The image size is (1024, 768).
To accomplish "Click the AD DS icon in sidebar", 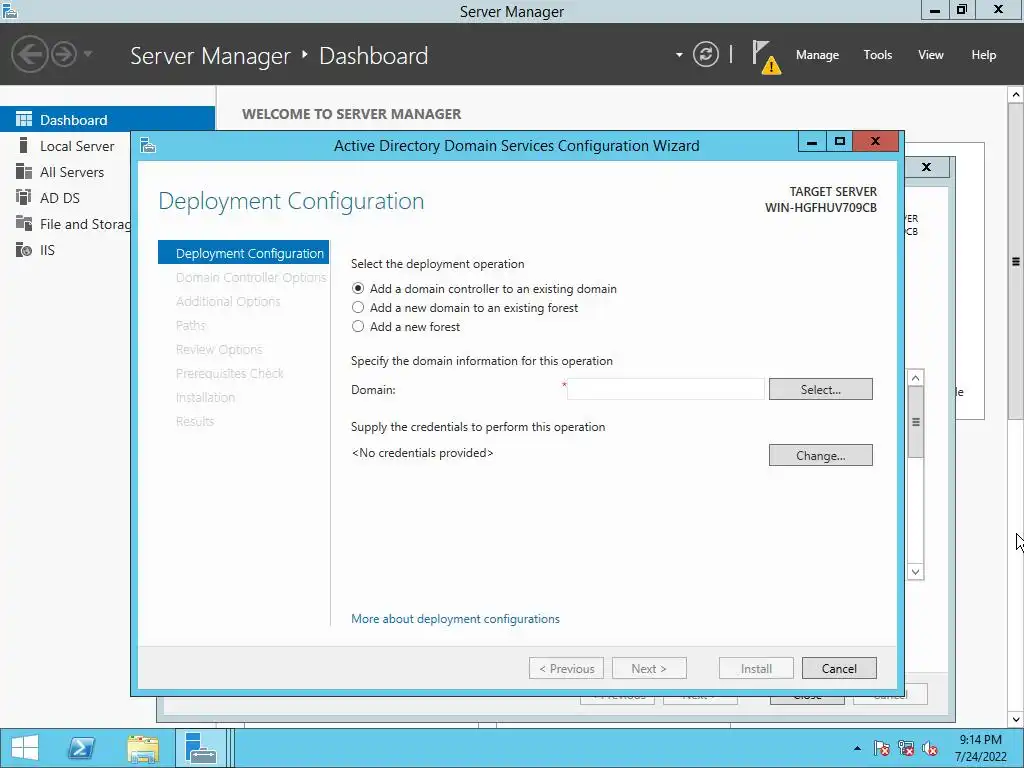I will [x=24, y=197].
